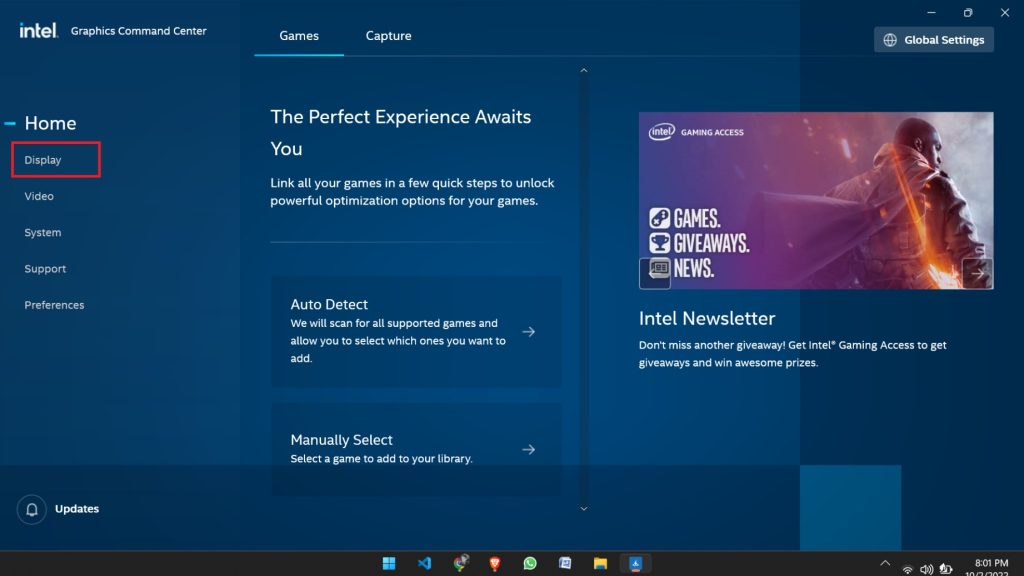Open the Word document taskbar icon
The image size is (1024, 576).
pos(566,564)
